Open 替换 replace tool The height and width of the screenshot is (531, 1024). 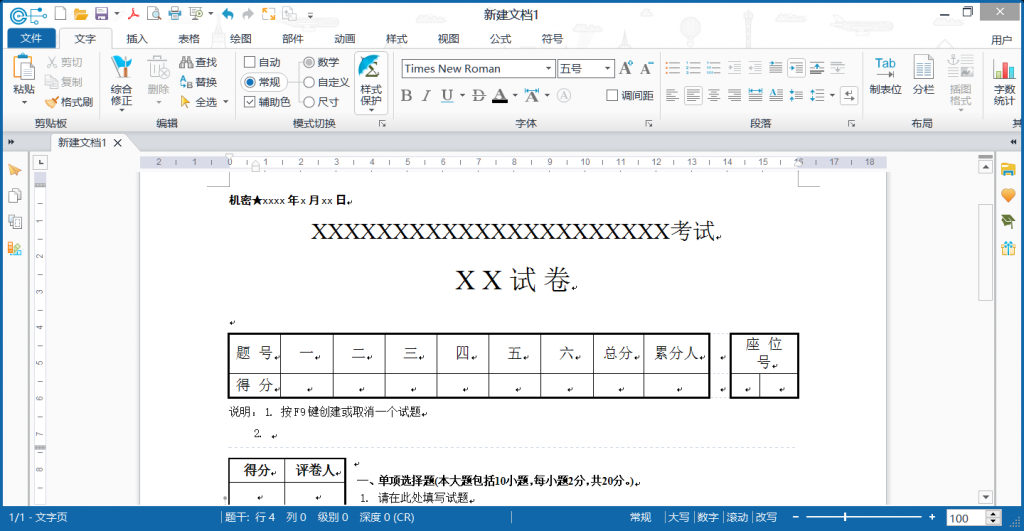click(x=198, y=82)
